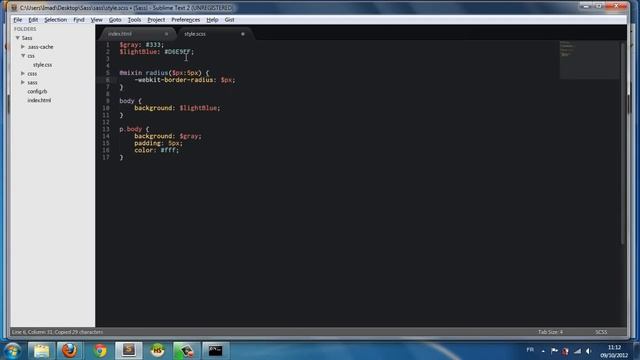Open style.css in the sidebar
640x360 pixels.
[42, 65]
